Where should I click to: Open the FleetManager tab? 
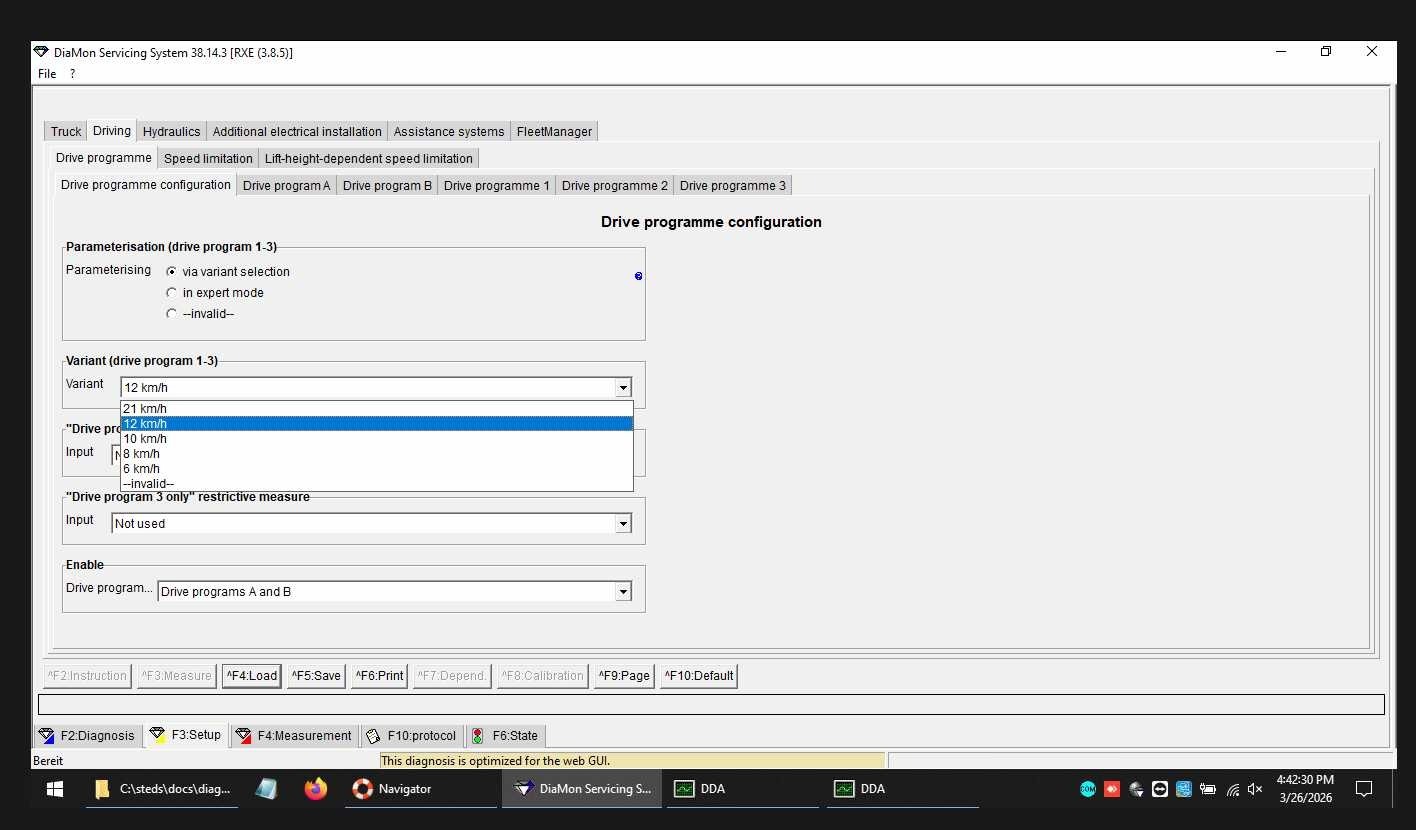click(554, 132)
